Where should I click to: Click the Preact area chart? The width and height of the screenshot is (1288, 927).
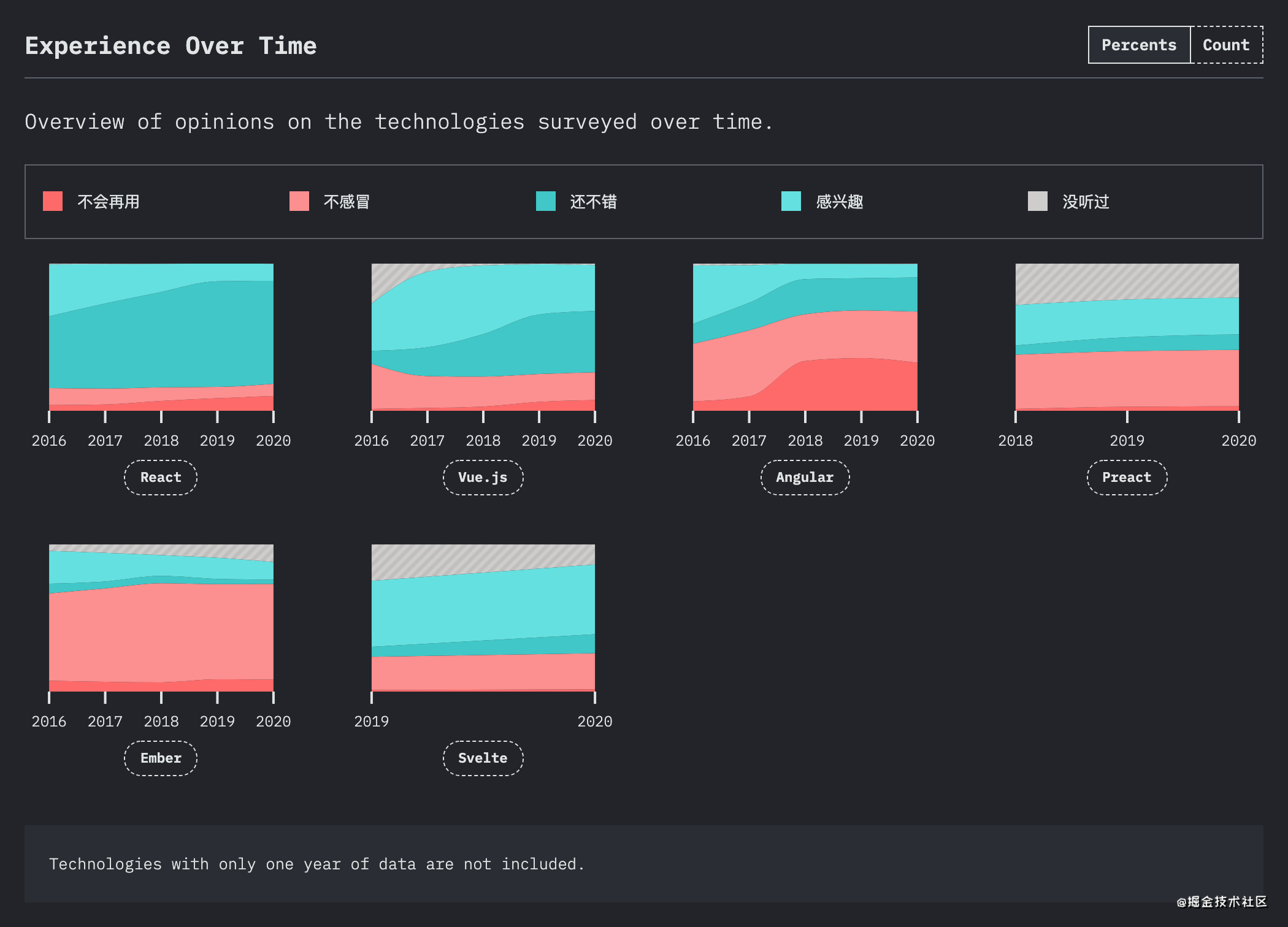pos(1127,337)
